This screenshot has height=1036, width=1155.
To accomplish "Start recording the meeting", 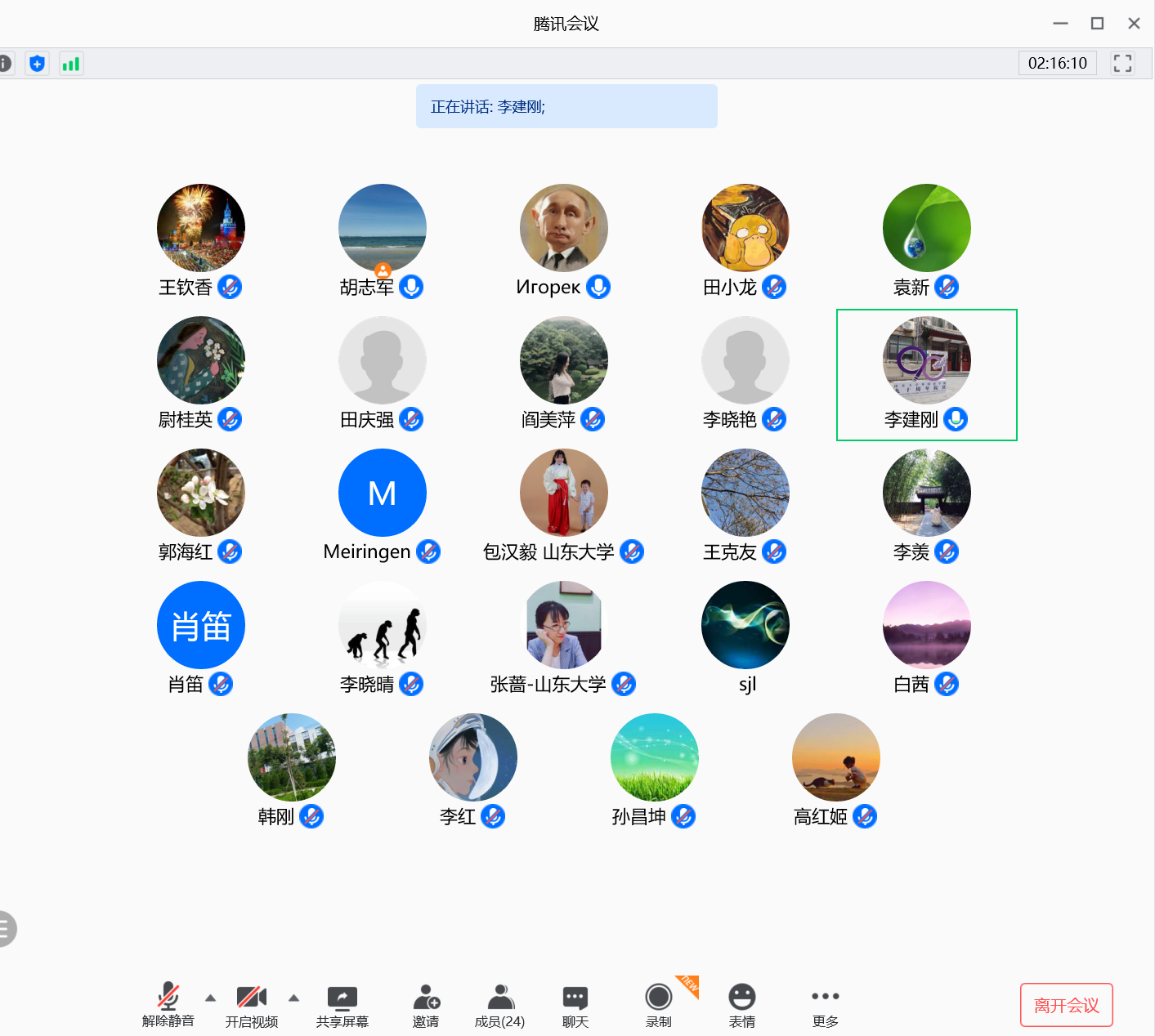I will coord(658,998).
